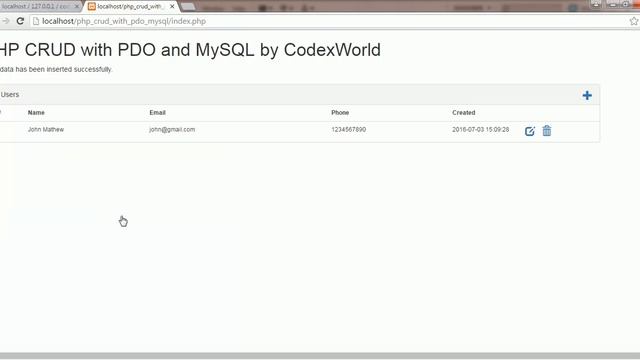
Task: Bookmark the page with the star icon
Action: 633,21
